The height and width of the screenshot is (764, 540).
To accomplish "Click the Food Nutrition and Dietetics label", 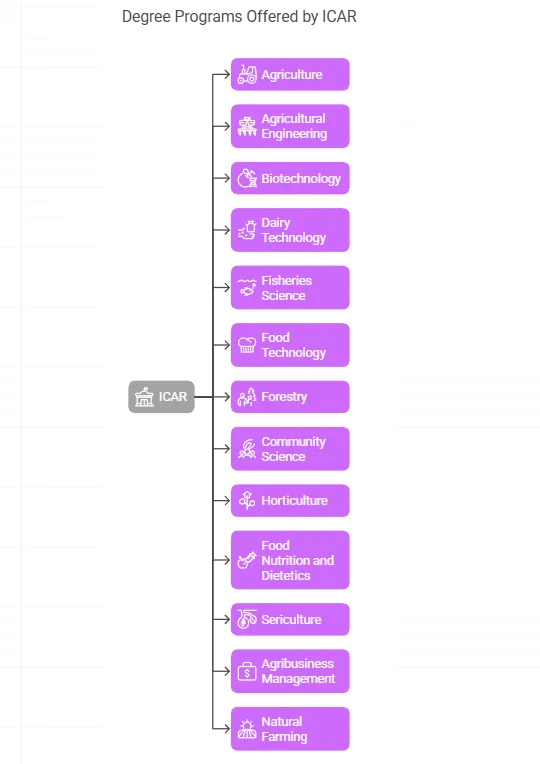I will pyautogui.click(x=298, y=560).
